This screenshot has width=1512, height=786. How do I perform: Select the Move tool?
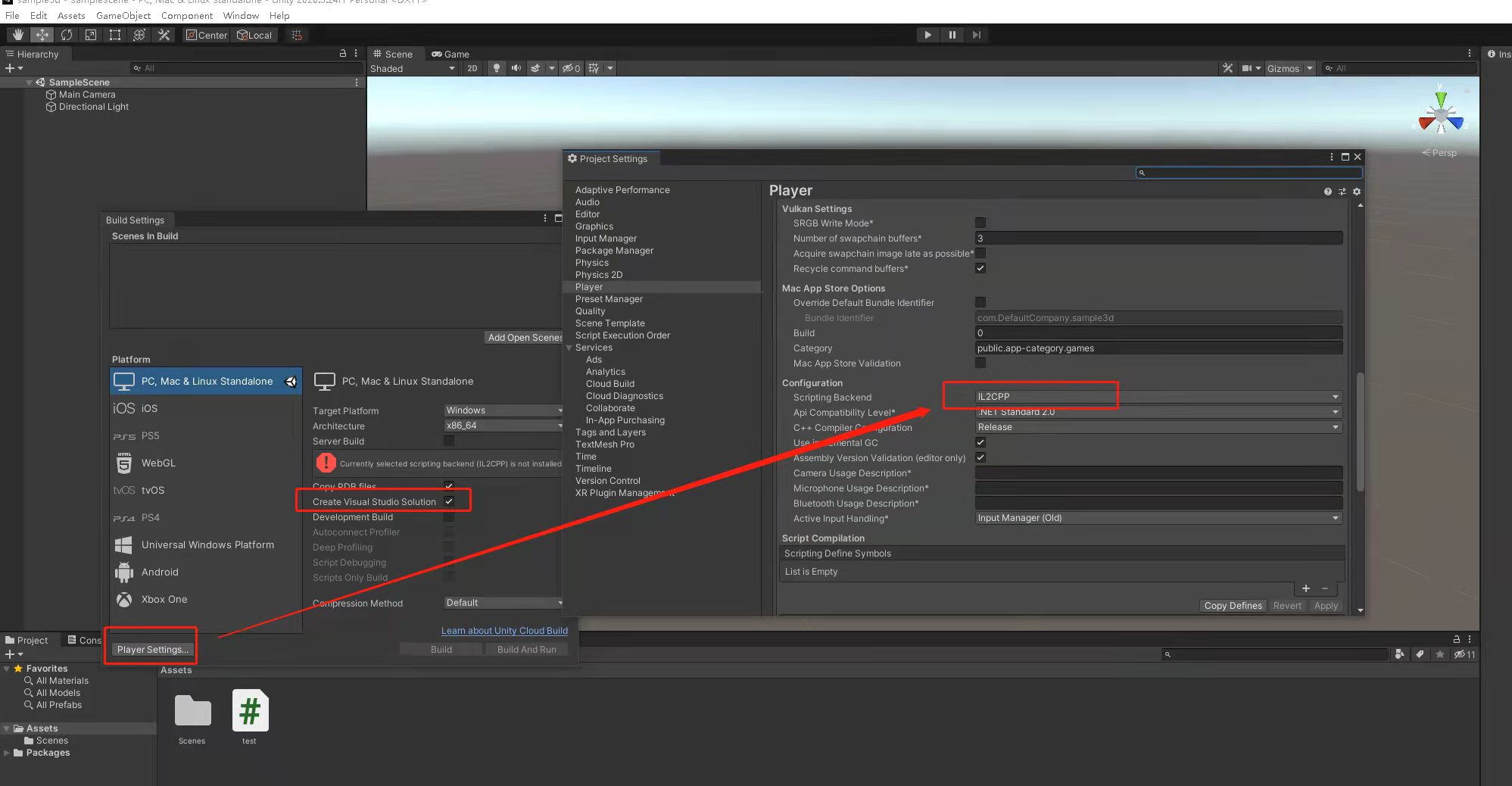pos(42,35)
